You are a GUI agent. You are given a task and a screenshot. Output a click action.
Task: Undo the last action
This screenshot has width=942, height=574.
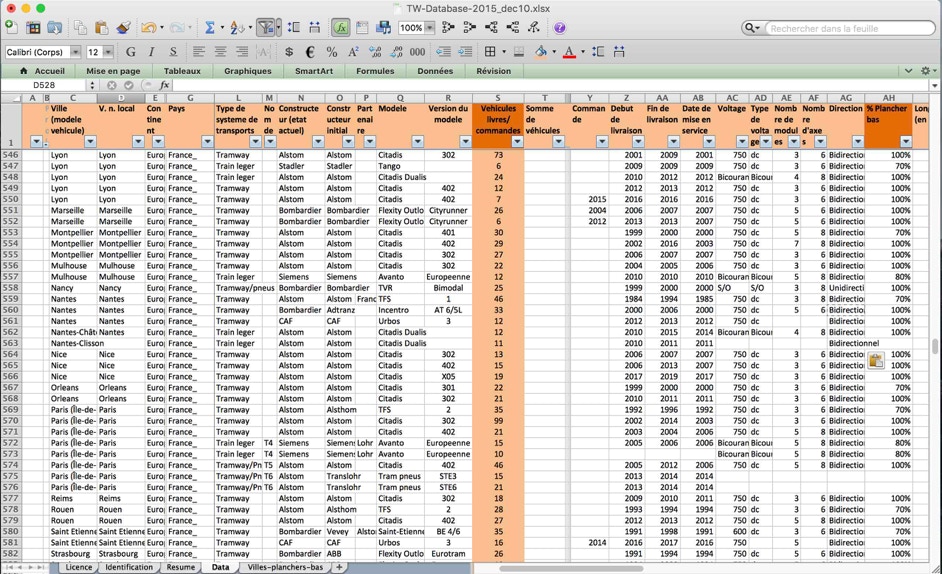[x=148, y=28]
